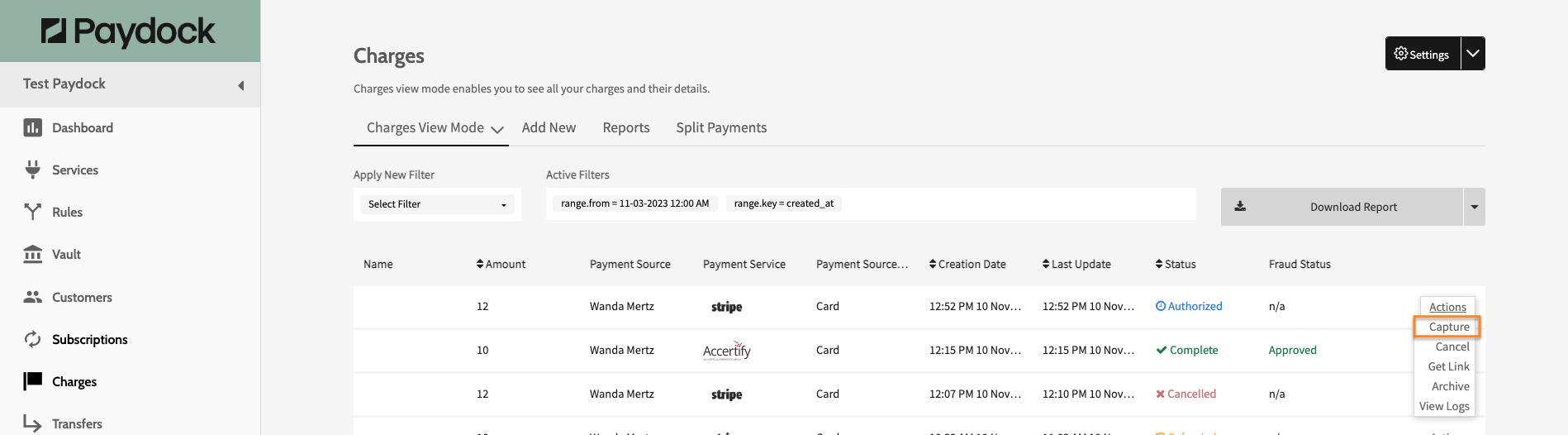
Task: Click the range.key = created_at filter chip
Action: click(783, 203)
